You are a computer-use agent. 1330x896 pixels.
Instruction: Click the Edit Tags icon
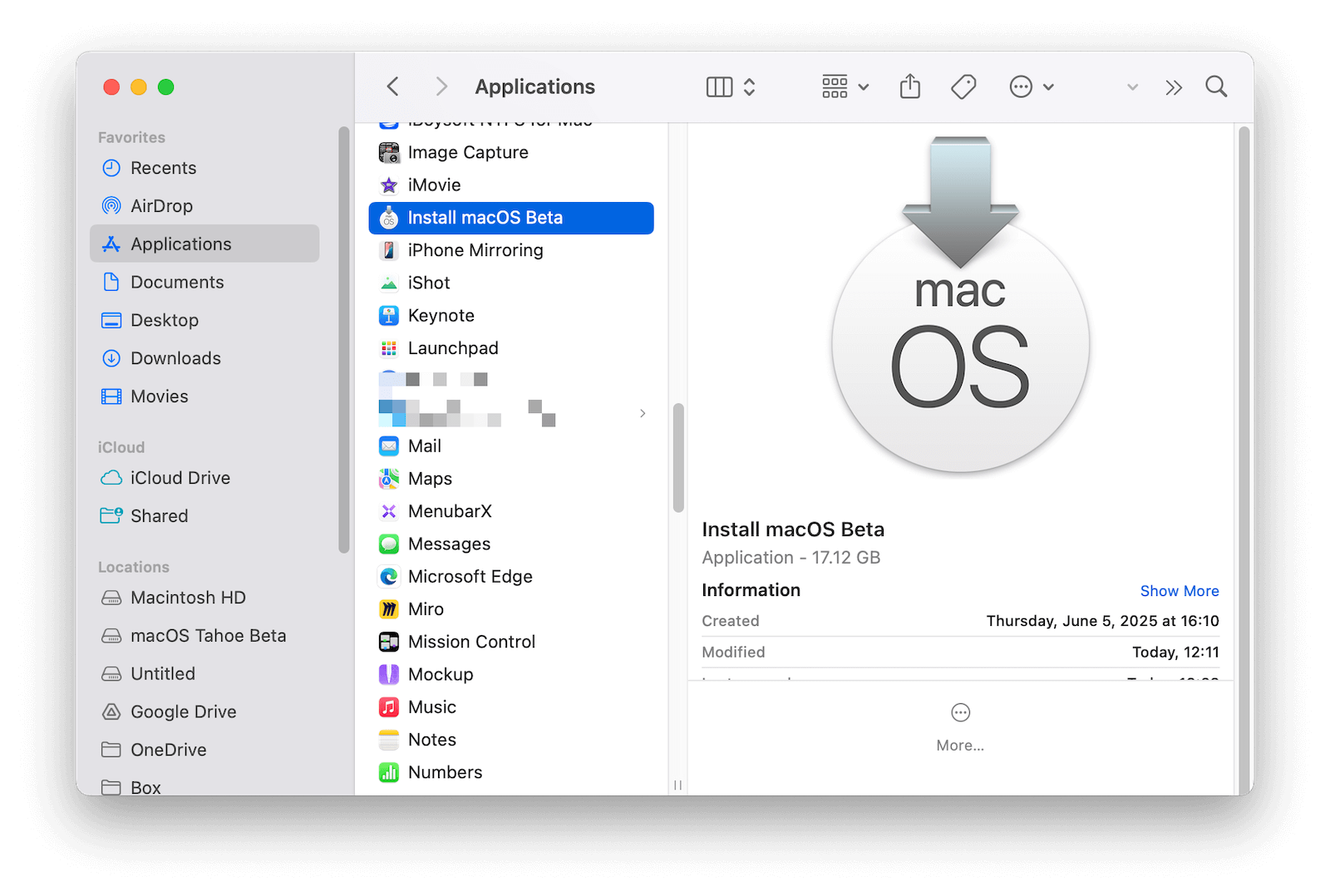[963, 86]
